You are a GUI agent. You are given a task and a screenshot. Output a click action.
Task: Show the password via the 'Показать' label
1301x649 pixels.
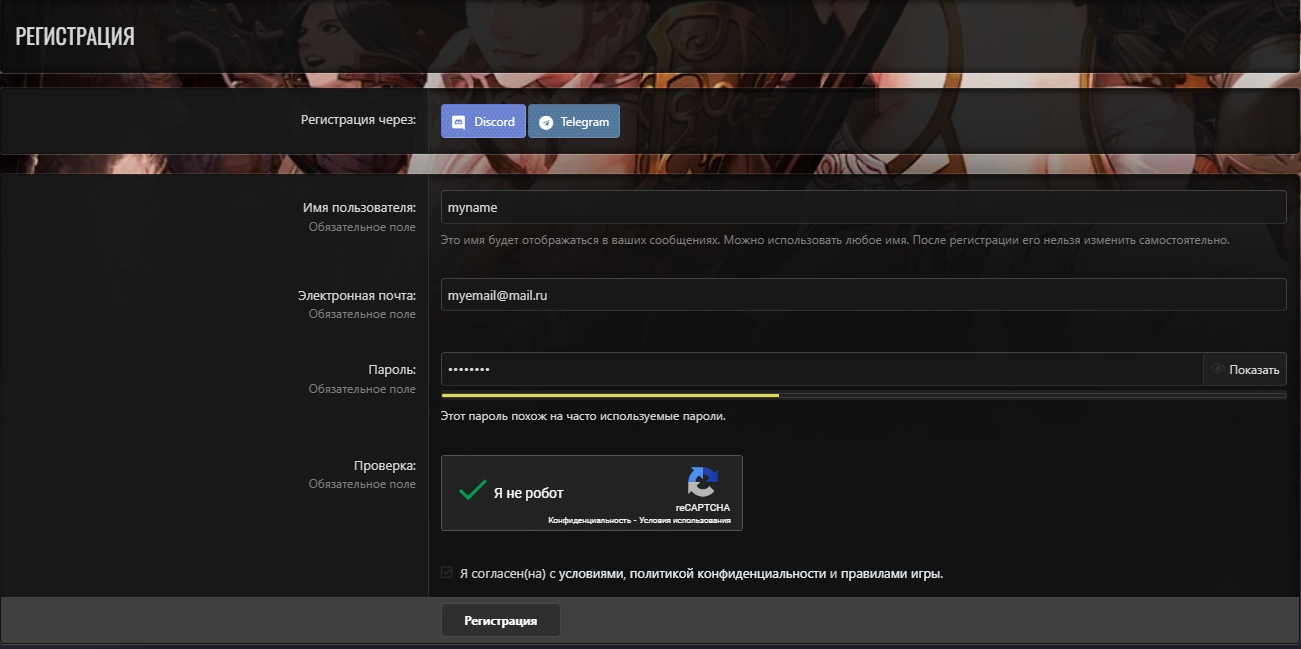1254,370
